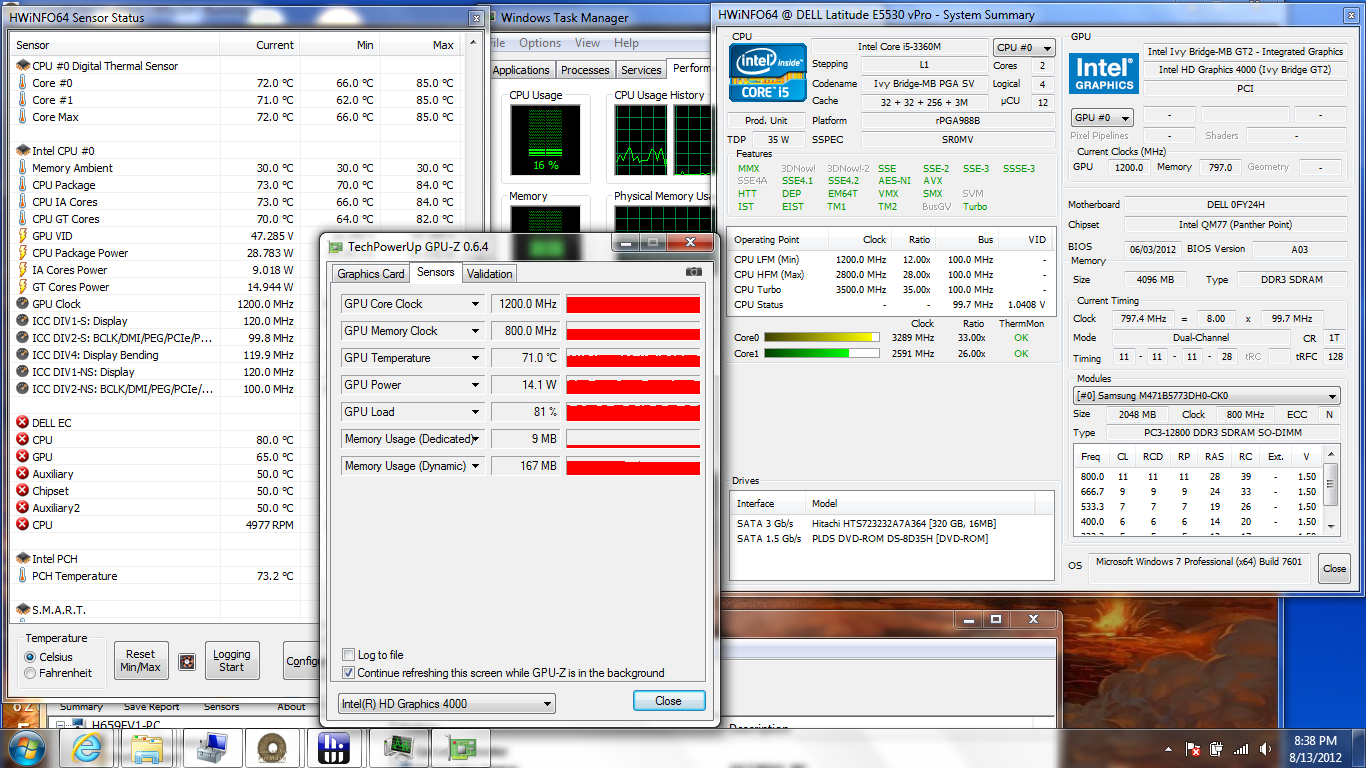
Task: Click the volume speaker icon in system tray
Action: click(x=1265, y=748)
